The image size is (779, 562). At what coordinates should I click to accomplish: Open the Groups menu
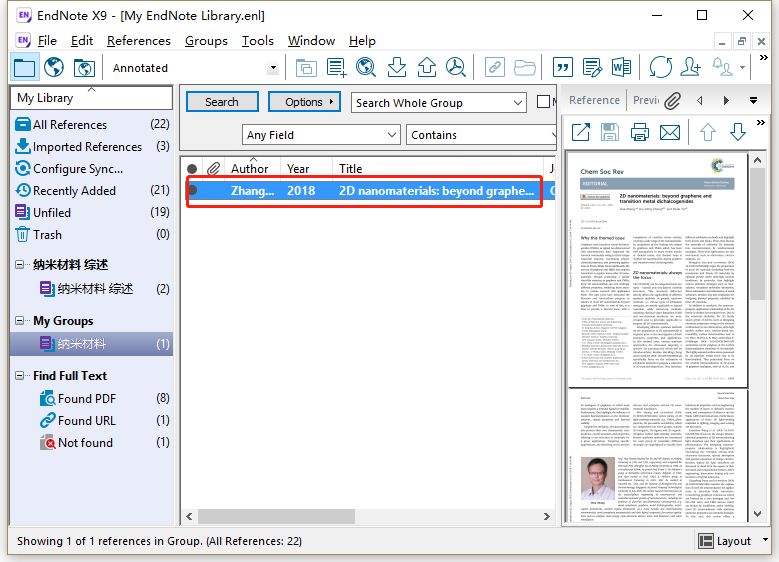coord(206,41)
